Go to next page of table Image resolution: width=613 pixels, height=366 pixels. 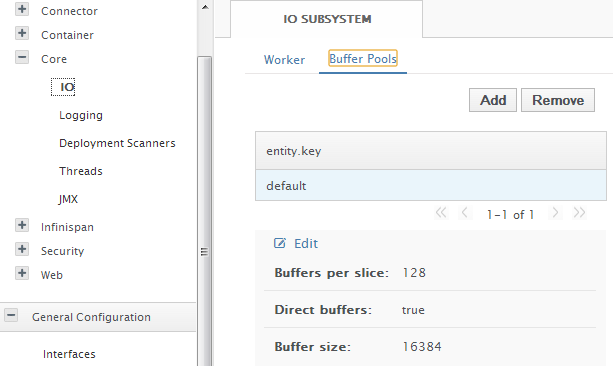(x=555, y=213)
